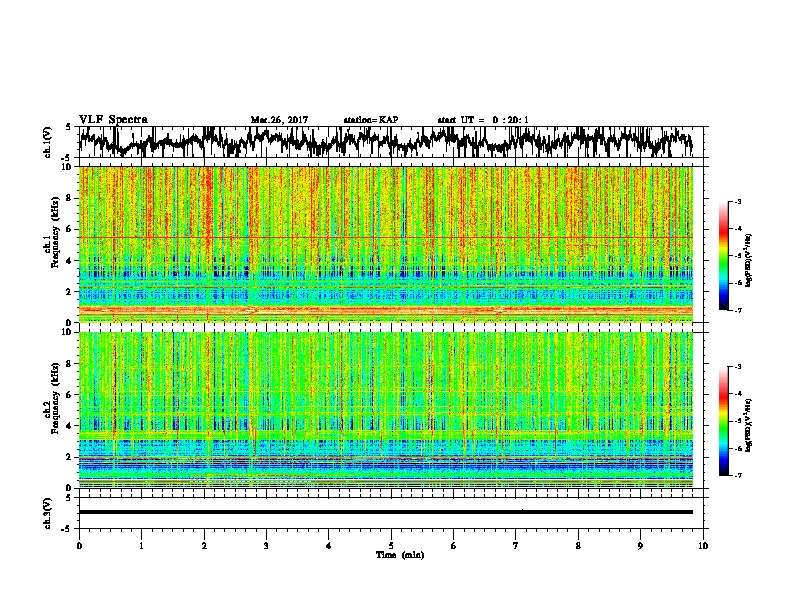Click the ch.1 spectrogram's color scale bar
792x612 pixels.
click(723, 256)
